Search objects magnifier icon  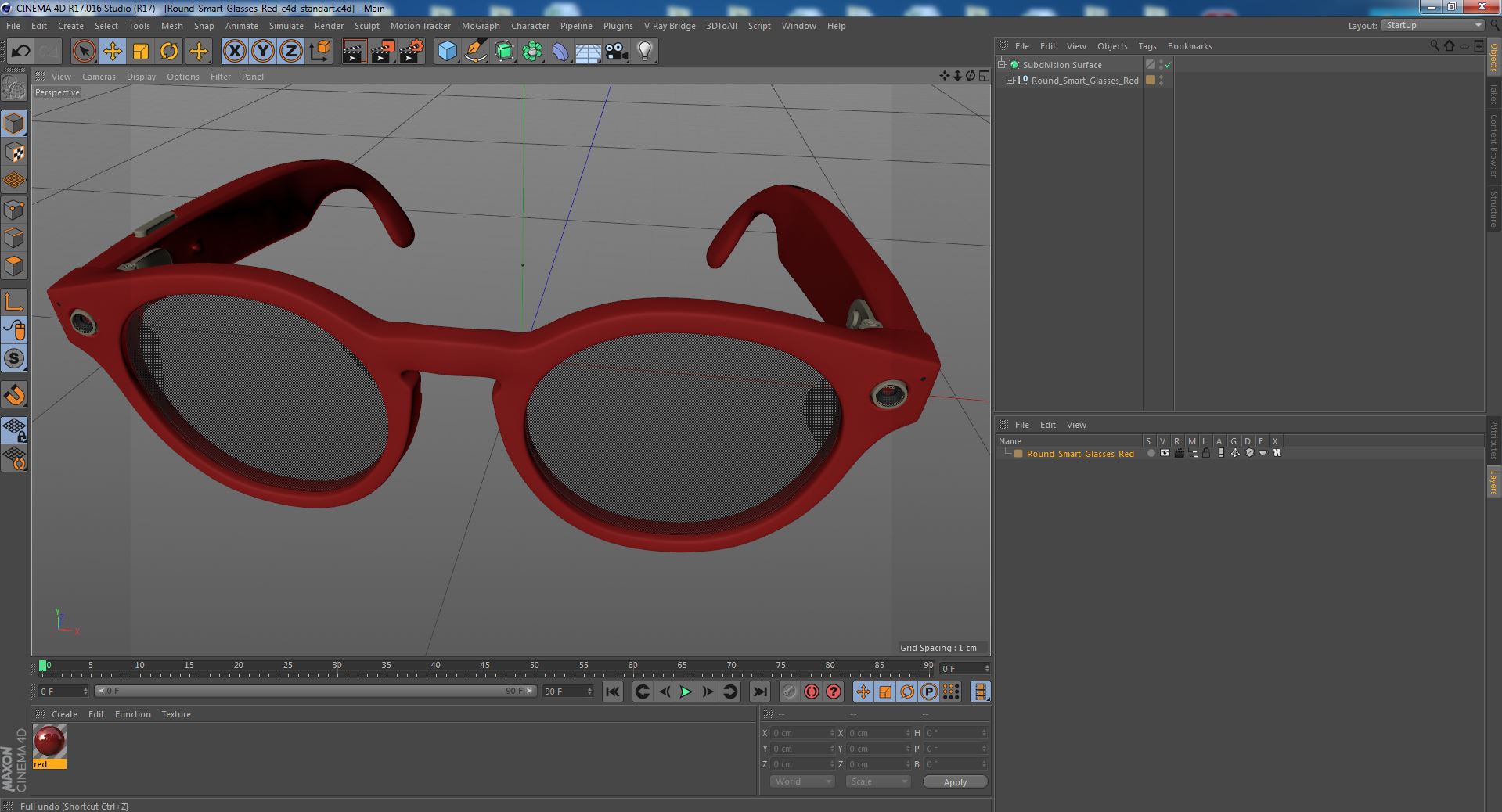click(1435, 46)
